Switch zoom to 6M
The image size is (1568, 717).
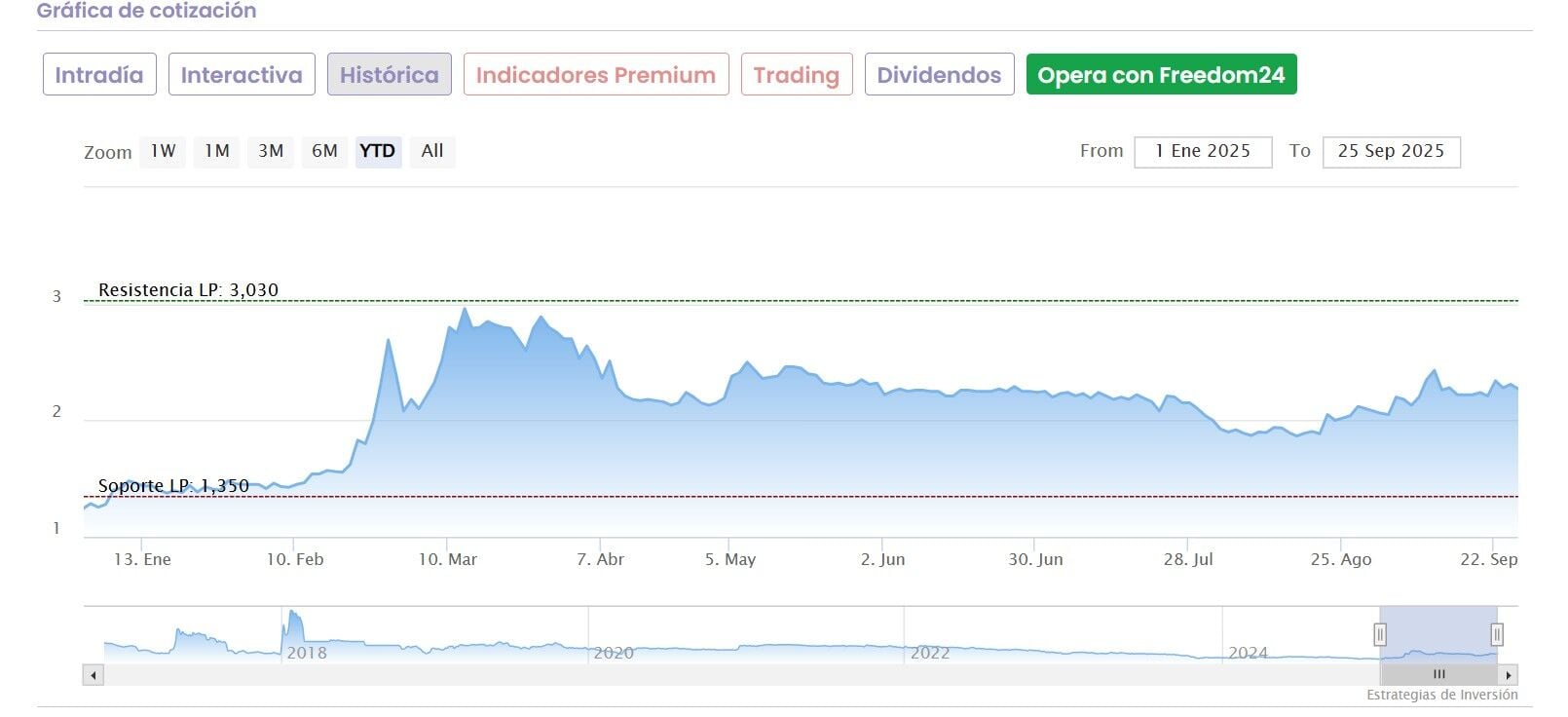pyautogui.click(x=324, y=151)
